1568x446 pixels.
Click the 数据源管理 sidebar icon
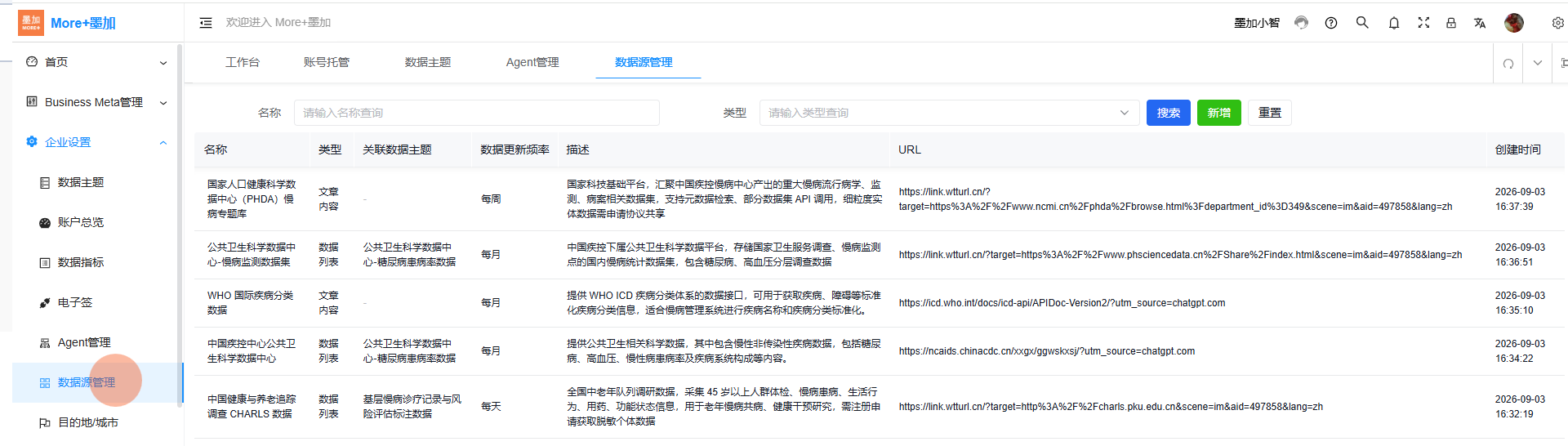[45, 382]
